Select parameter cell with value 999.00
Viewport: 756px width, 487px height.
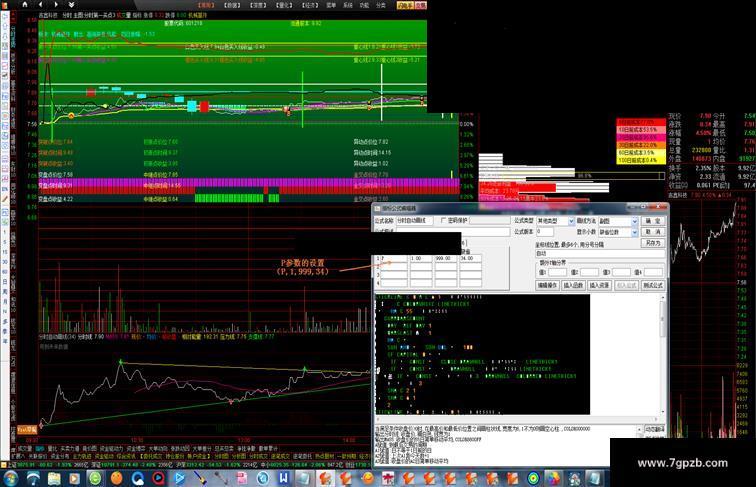tap(446, 258)
